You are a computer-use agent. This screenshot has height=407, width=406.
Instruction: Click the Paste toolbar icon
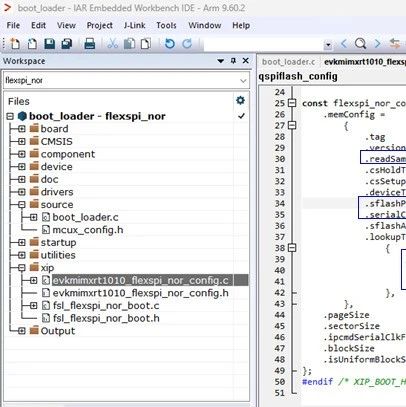[146, 44]
